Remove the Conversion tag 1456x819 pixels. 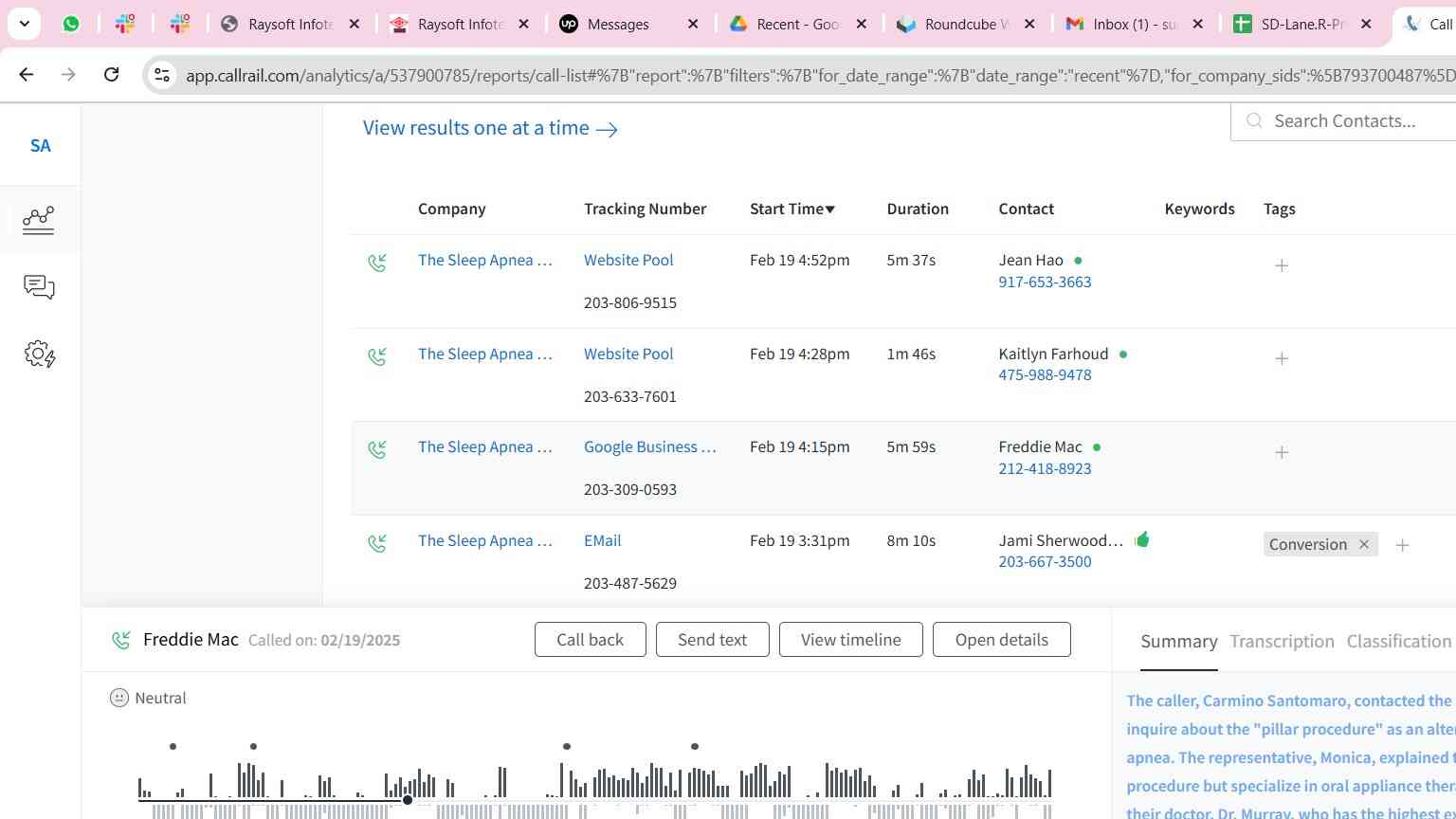[1364, 544]
